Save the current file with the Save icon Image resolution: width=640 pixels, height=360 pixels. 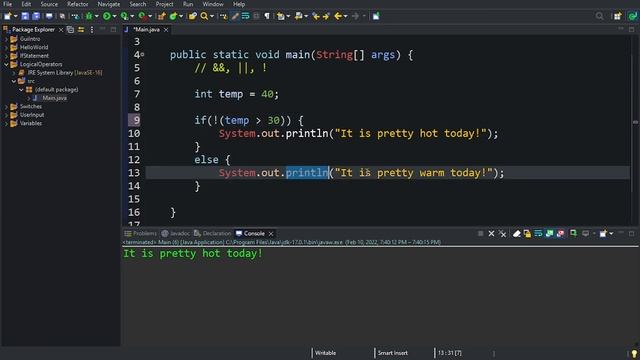pyautogui.click(x=25, y=16)
